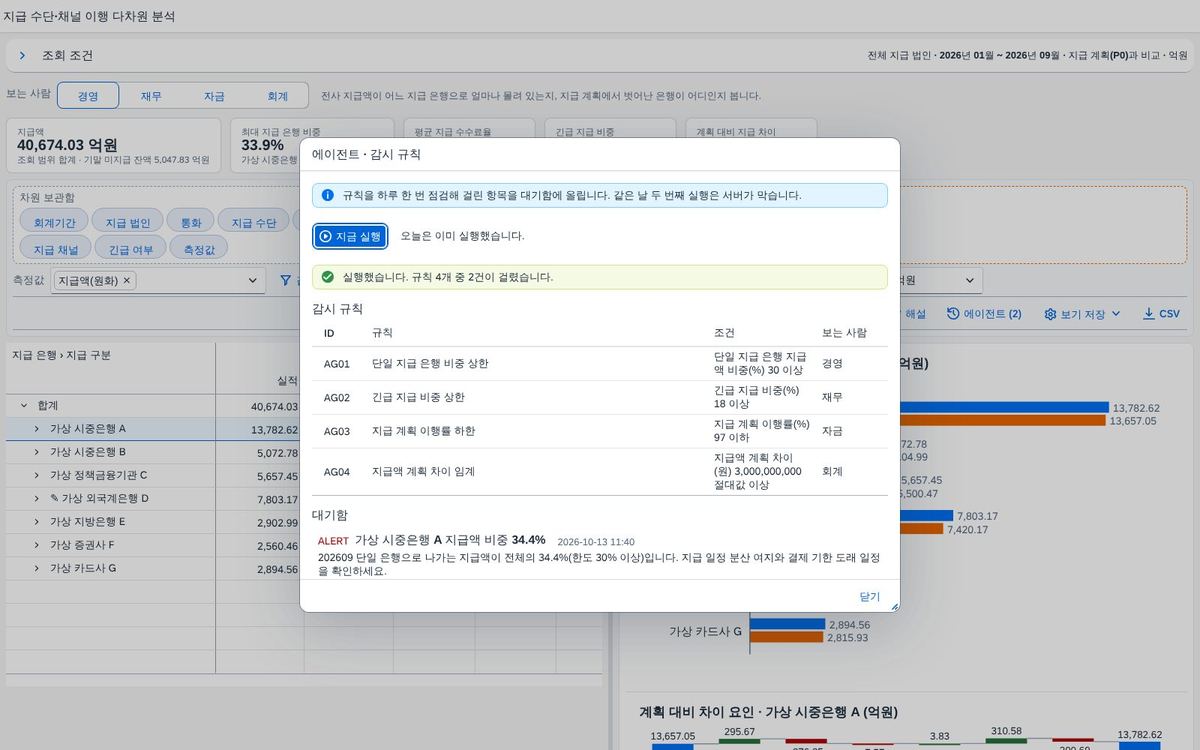Select rule row AG02 긴급 지급 비중 상한
This screenshot has width=1200, height=750.
(x=600, y=397)
